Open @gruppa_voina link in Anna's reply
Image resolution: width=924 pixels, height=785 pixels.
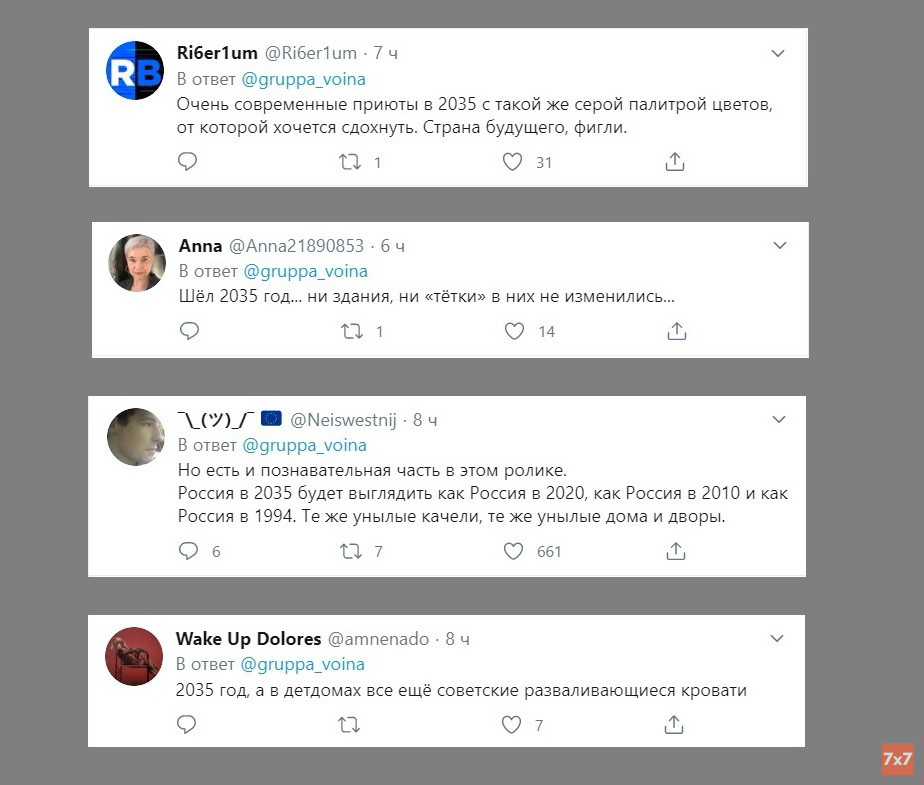click(x=305, y=271)
